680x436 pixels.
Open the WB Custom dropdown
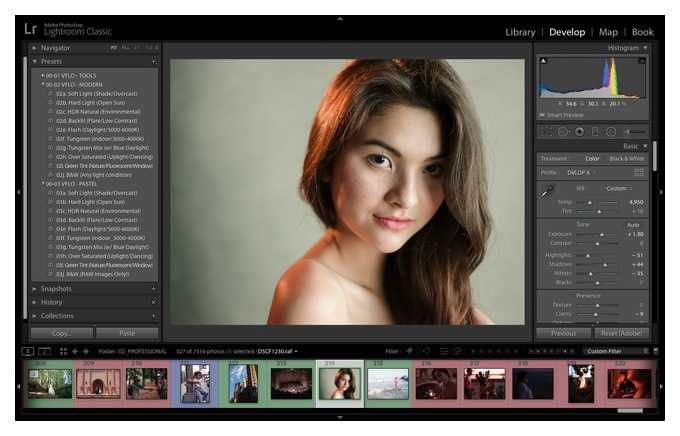[x=619, y=188]
